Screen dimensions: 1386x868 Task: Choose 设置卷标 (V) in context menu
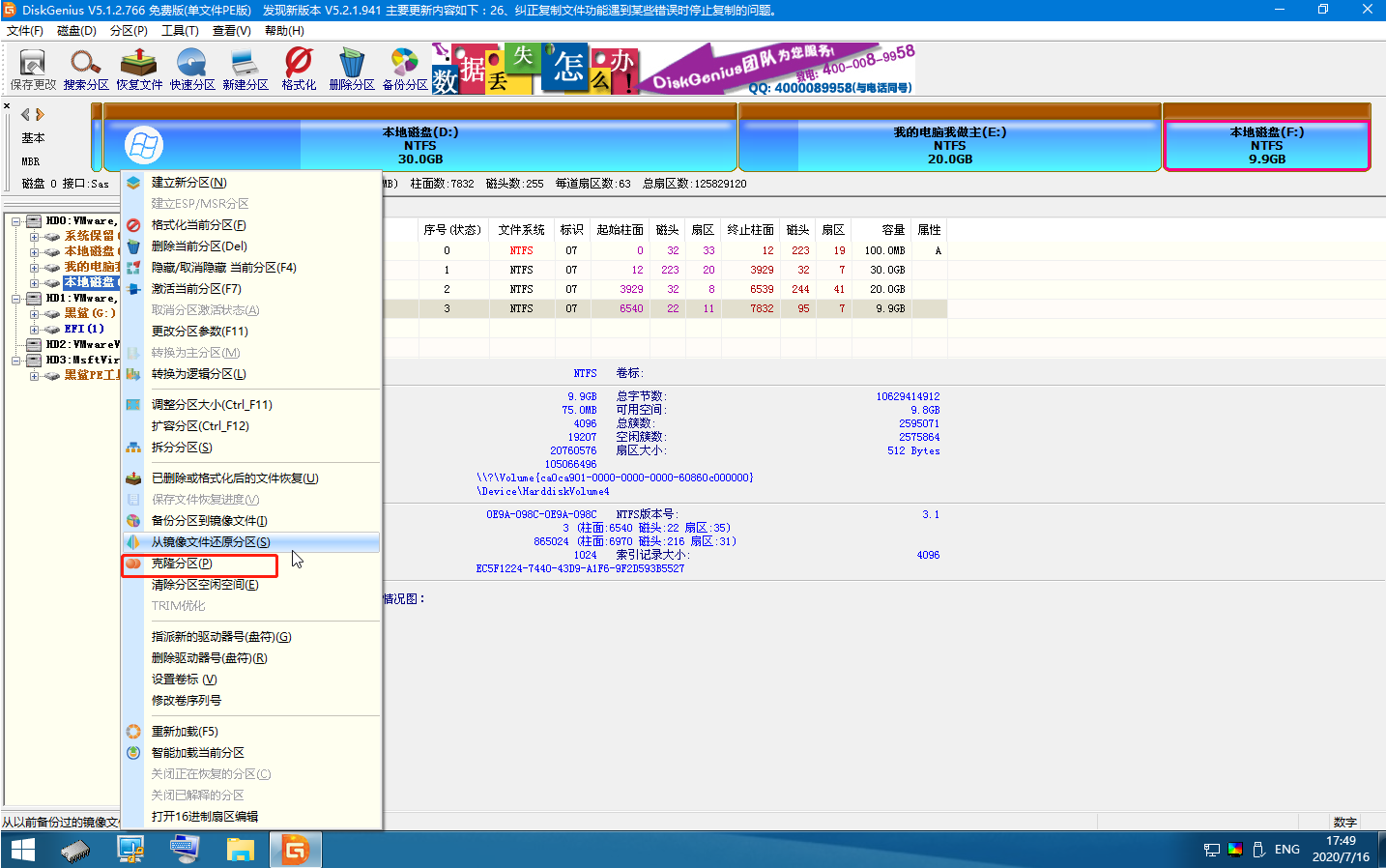point(251,680)
